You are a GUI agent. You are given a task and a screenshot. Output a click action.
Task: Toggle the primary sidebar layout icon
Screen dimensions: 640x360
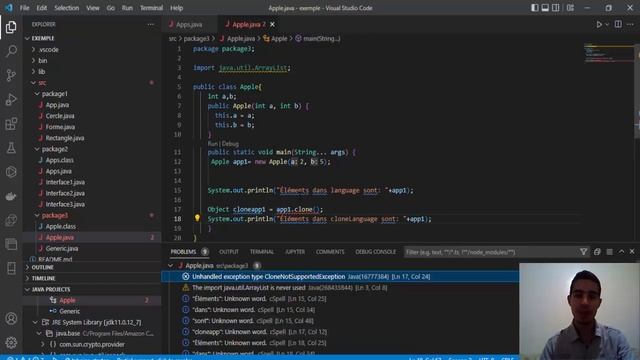pos(534,8)
